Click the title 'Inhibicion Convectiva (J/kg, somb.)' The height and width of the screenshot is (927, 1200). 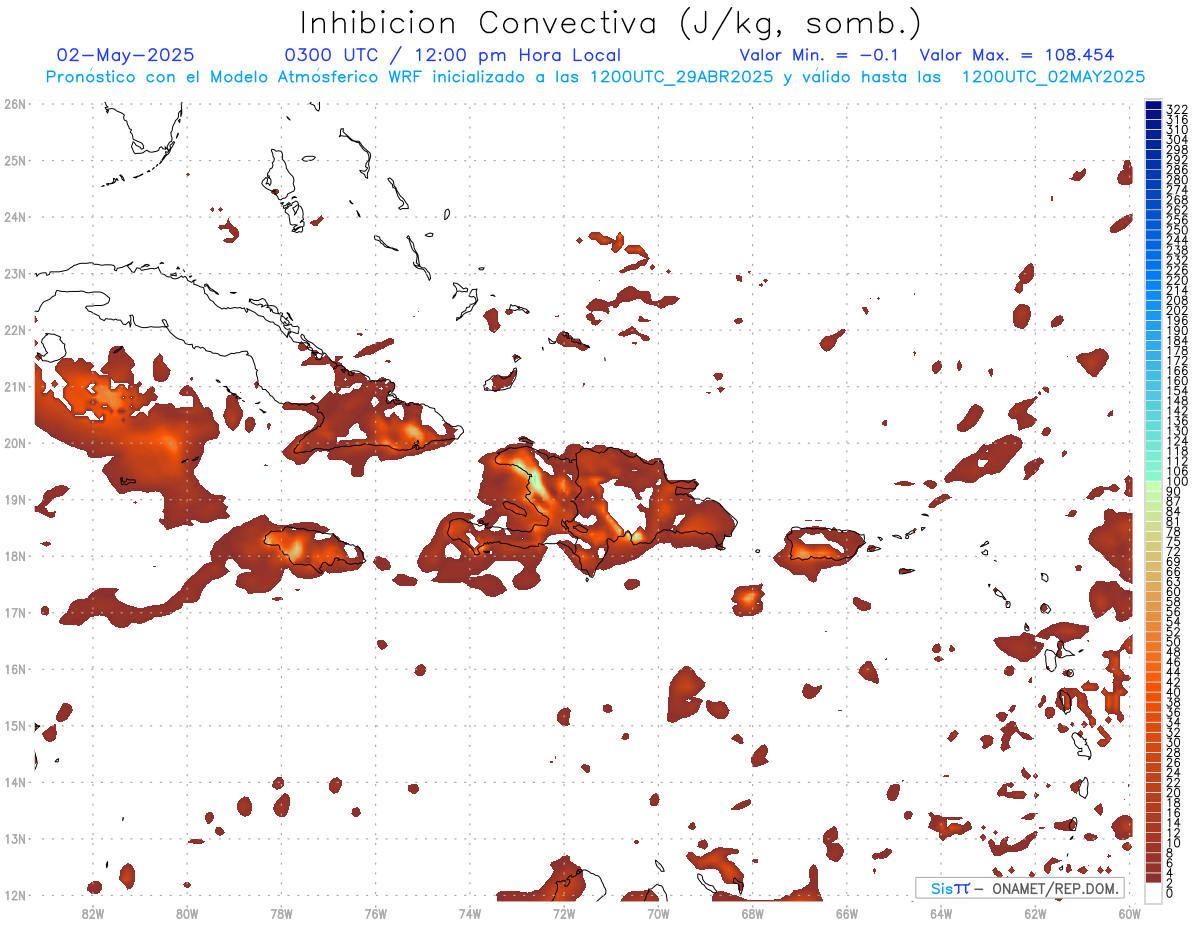[x=611, y=23]
